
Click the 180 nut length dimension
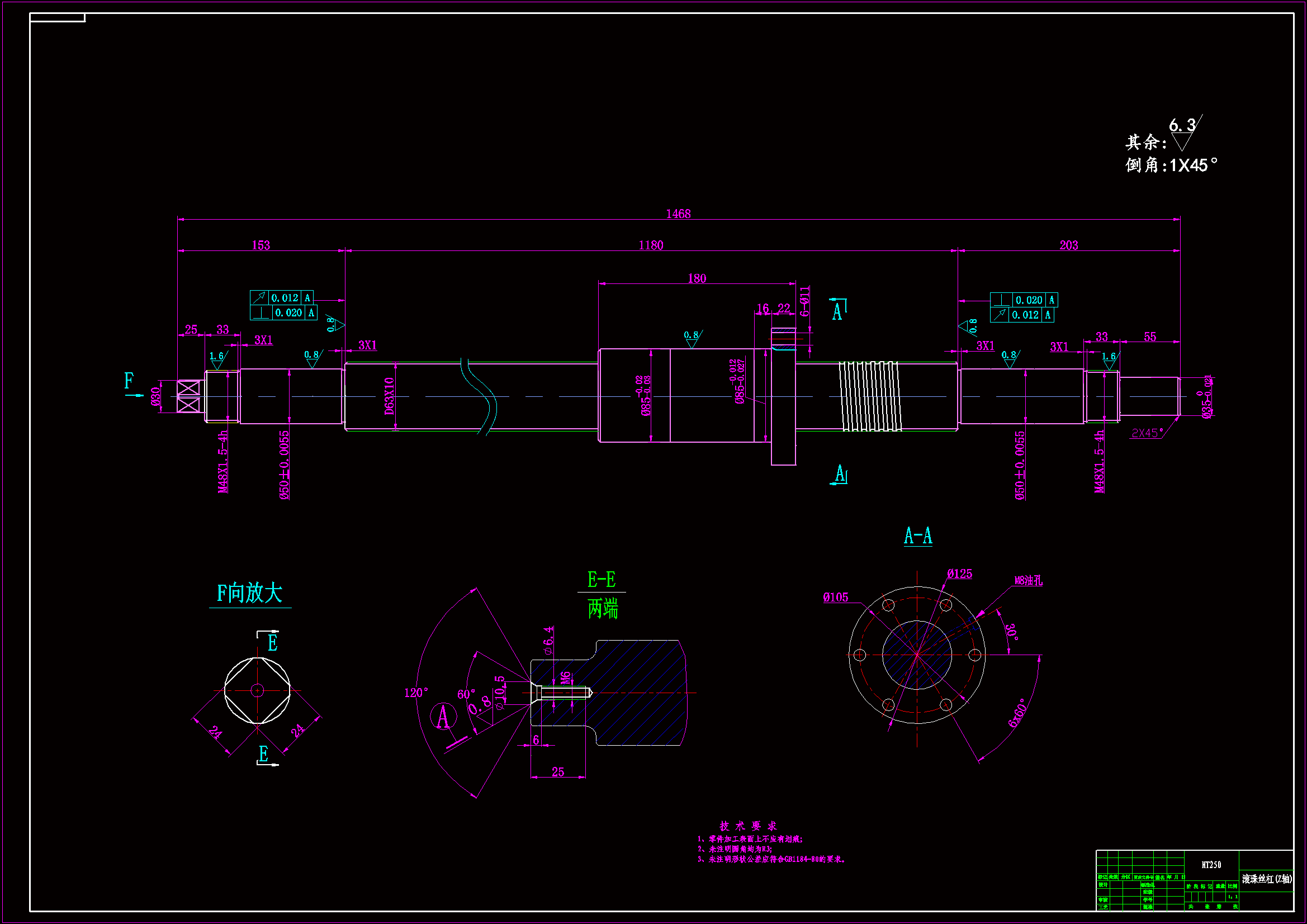(696, 278)
